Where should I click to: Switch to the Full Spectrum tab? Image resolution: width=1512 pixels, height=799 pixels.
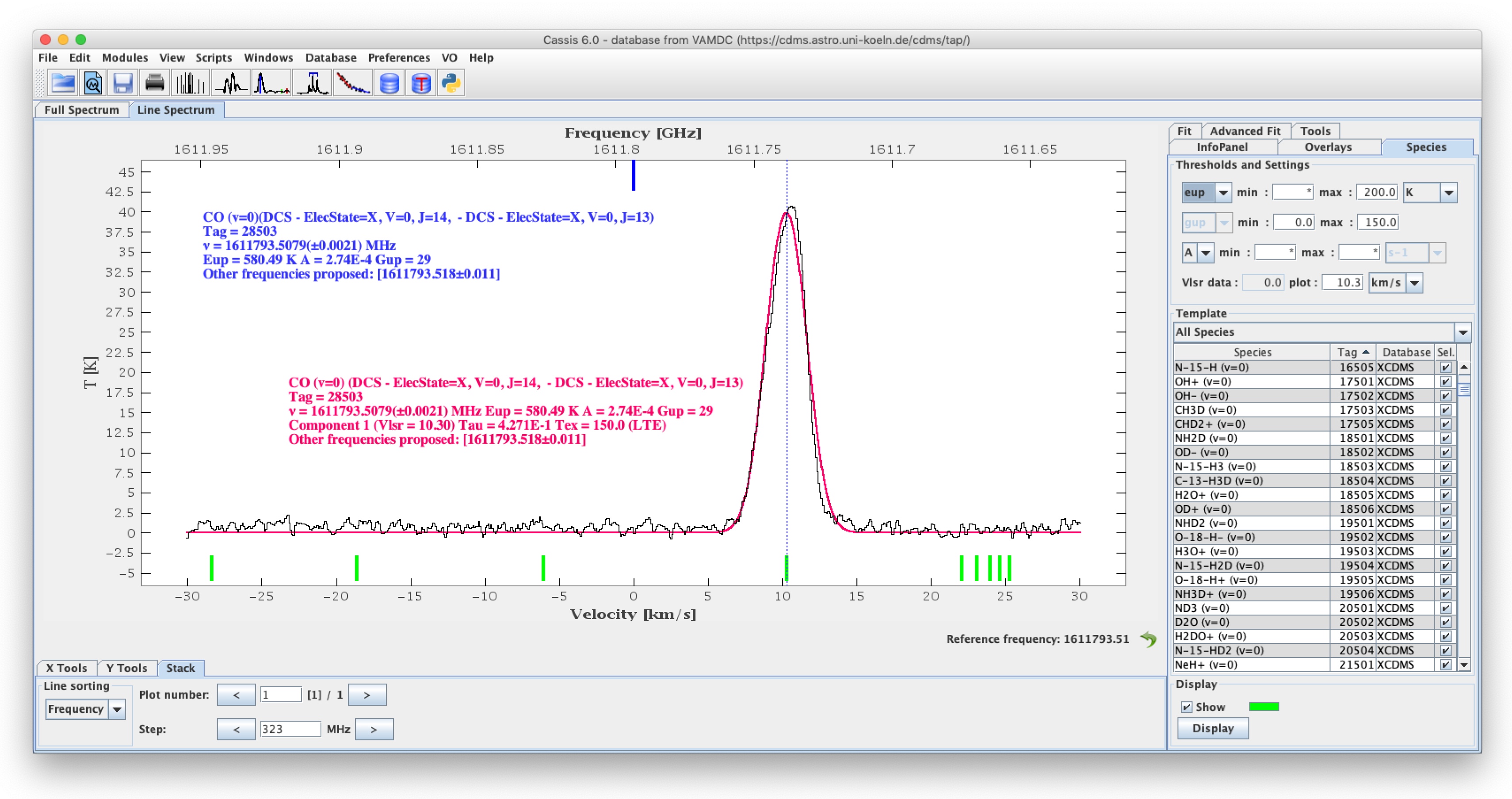pos(83,110)
